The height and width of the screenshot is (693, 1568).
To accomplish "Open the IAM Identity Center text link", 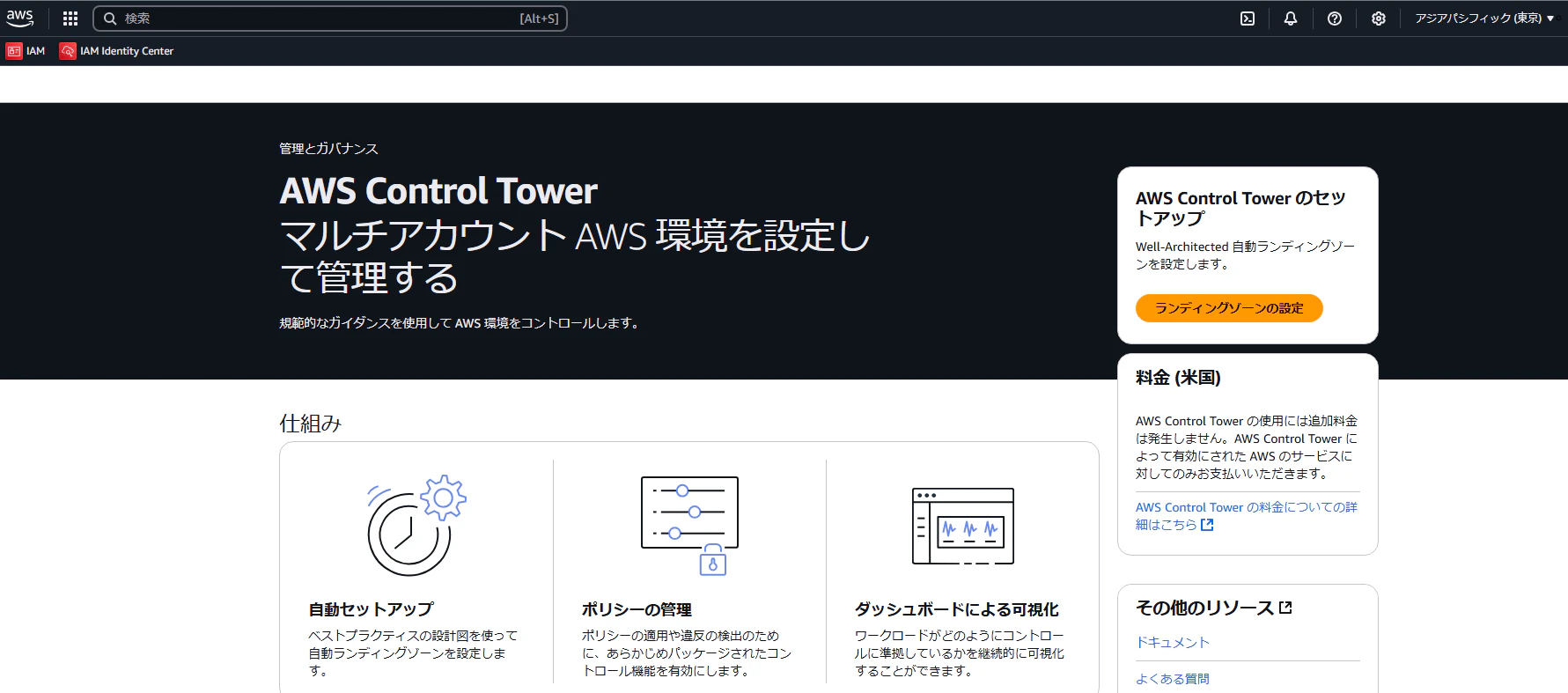I will [127, 51].
